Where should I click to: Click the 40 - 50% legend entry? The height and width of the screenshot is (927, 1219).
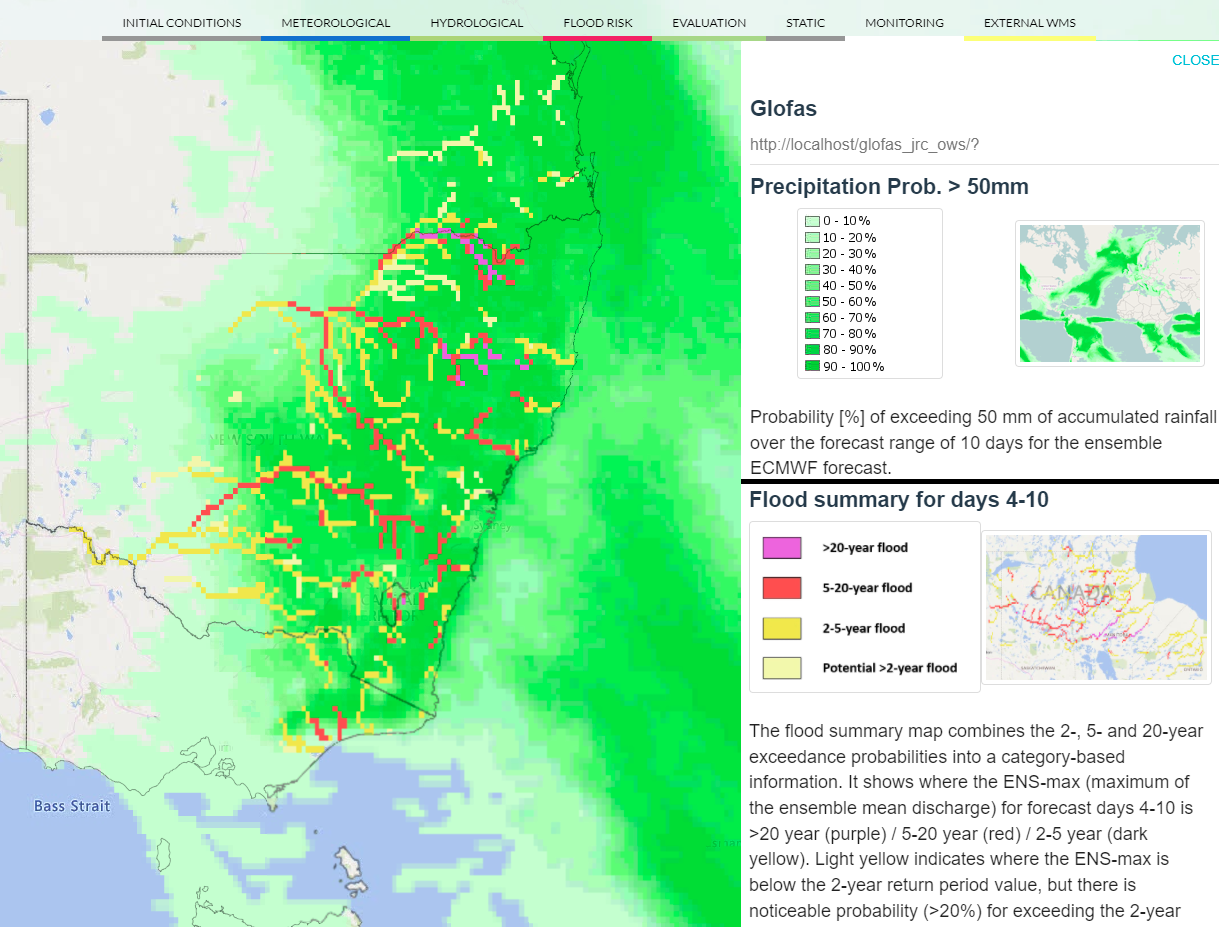pyautogui.click(x=840, y=286)
